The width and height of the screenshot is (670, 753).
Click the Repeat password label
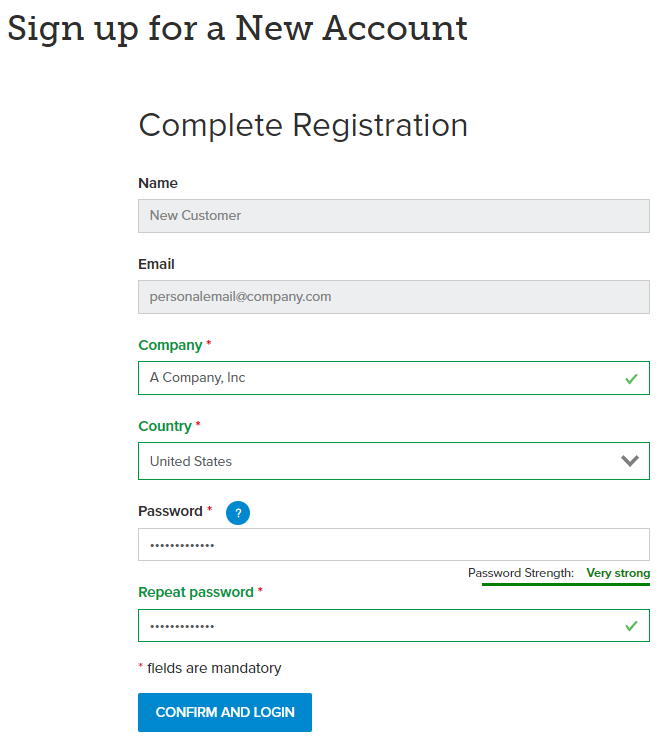(196, 592)
